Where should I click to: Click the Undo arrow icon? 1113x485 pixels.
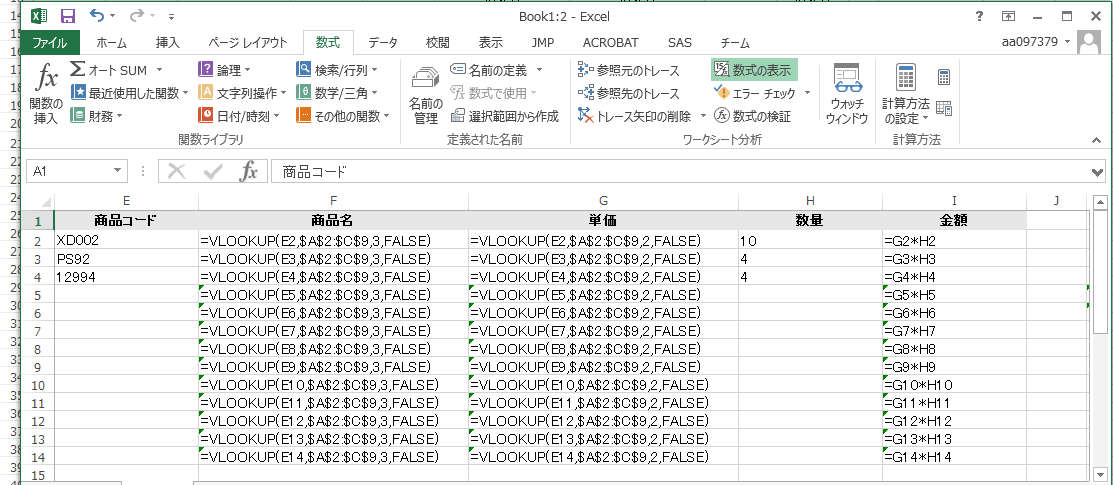(97, 16)
